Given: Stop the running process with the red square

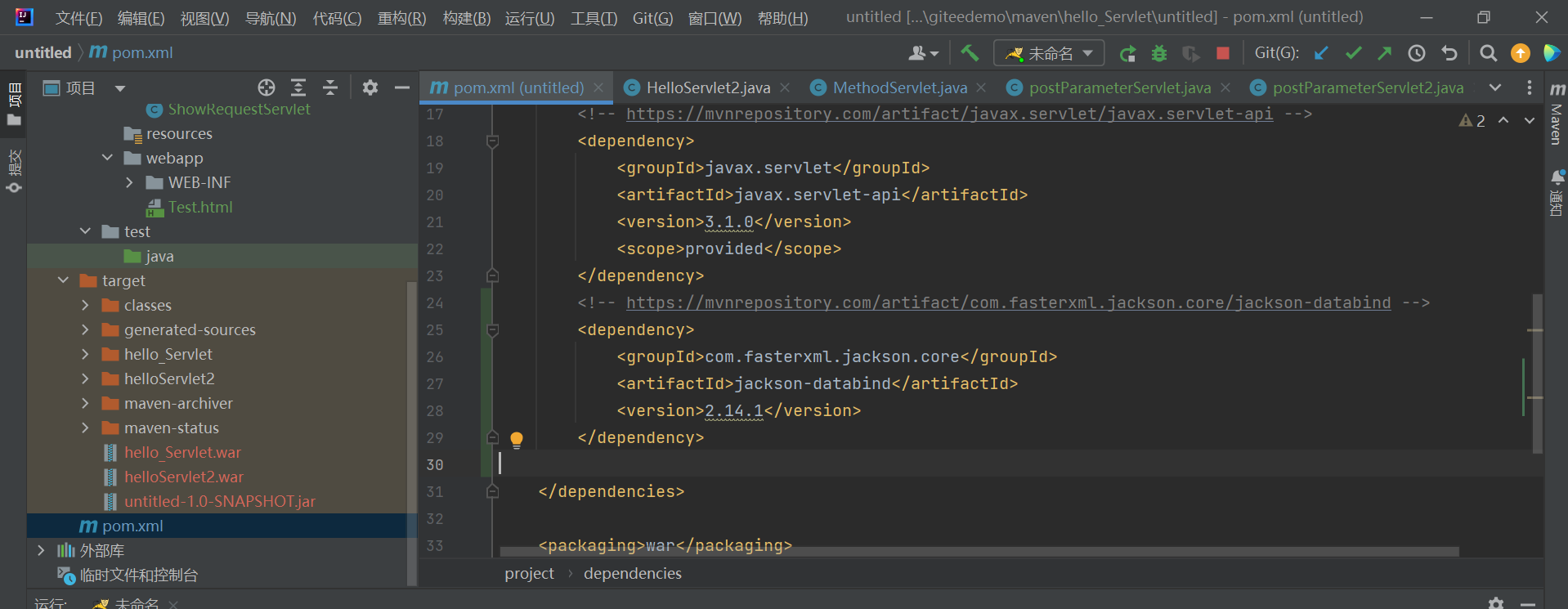Looking at the screenshot, I should tap(1223, 53).
